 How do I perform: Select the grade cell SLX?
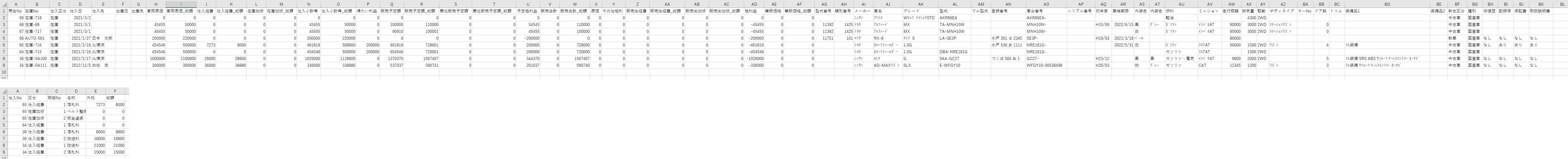tap(920, 65)
